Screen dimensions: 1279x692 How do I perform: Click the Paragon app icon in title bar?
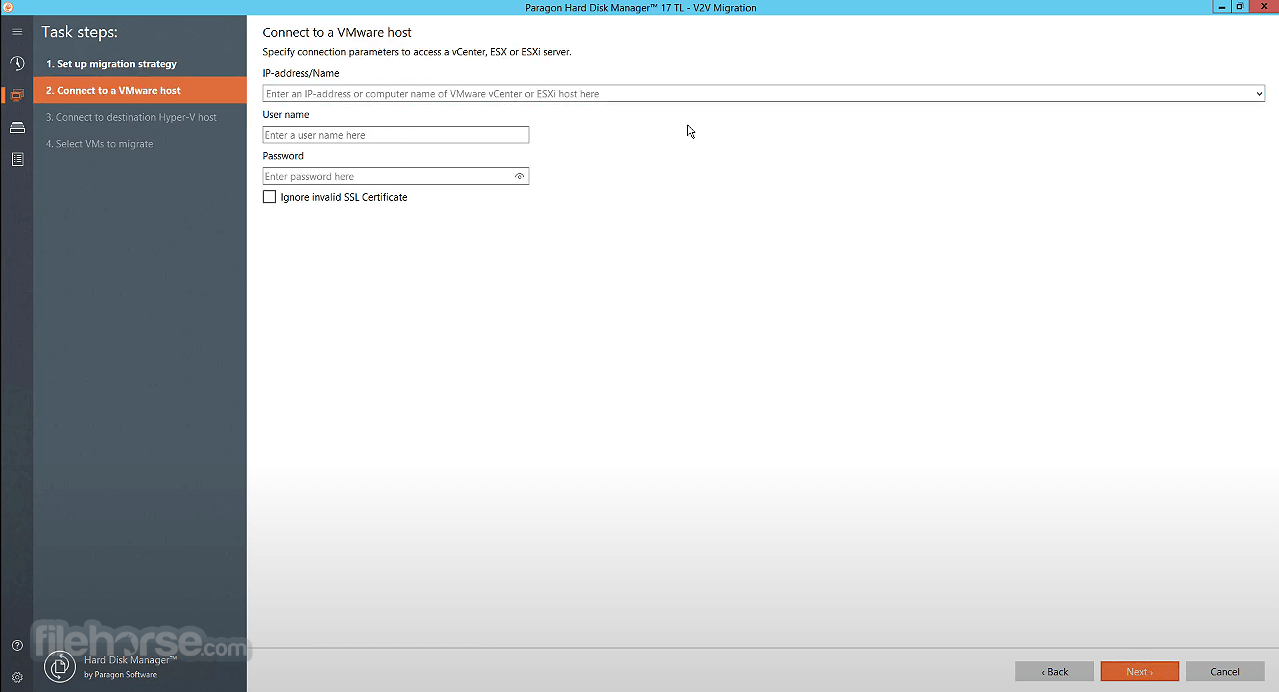(8, 7)
